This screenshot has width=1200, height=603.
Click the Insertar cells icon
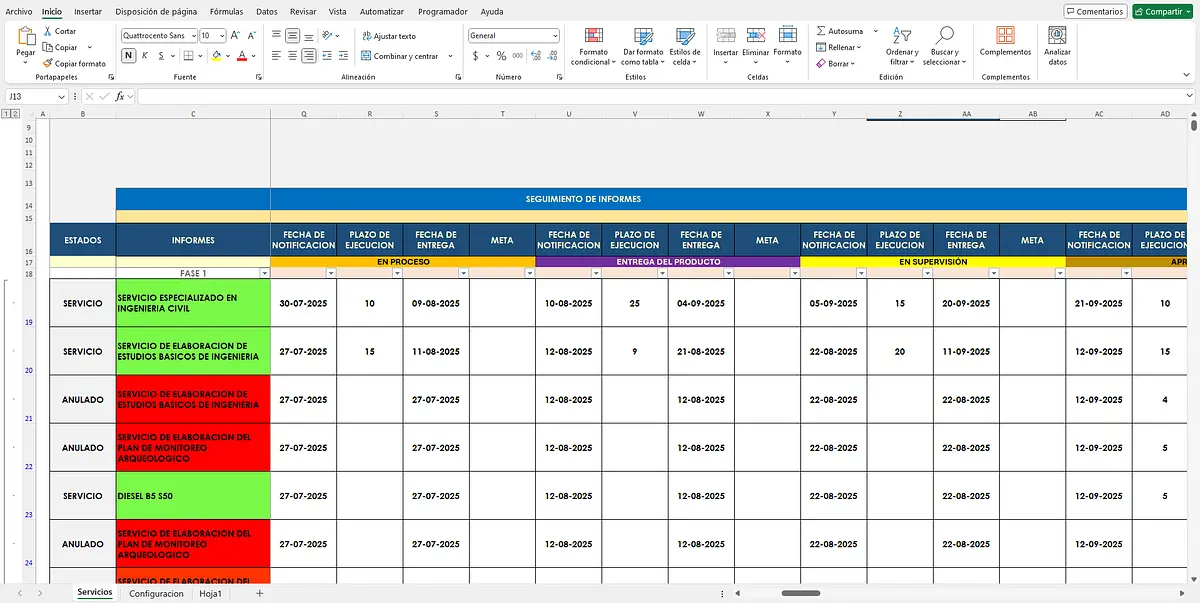click(725, 35)
